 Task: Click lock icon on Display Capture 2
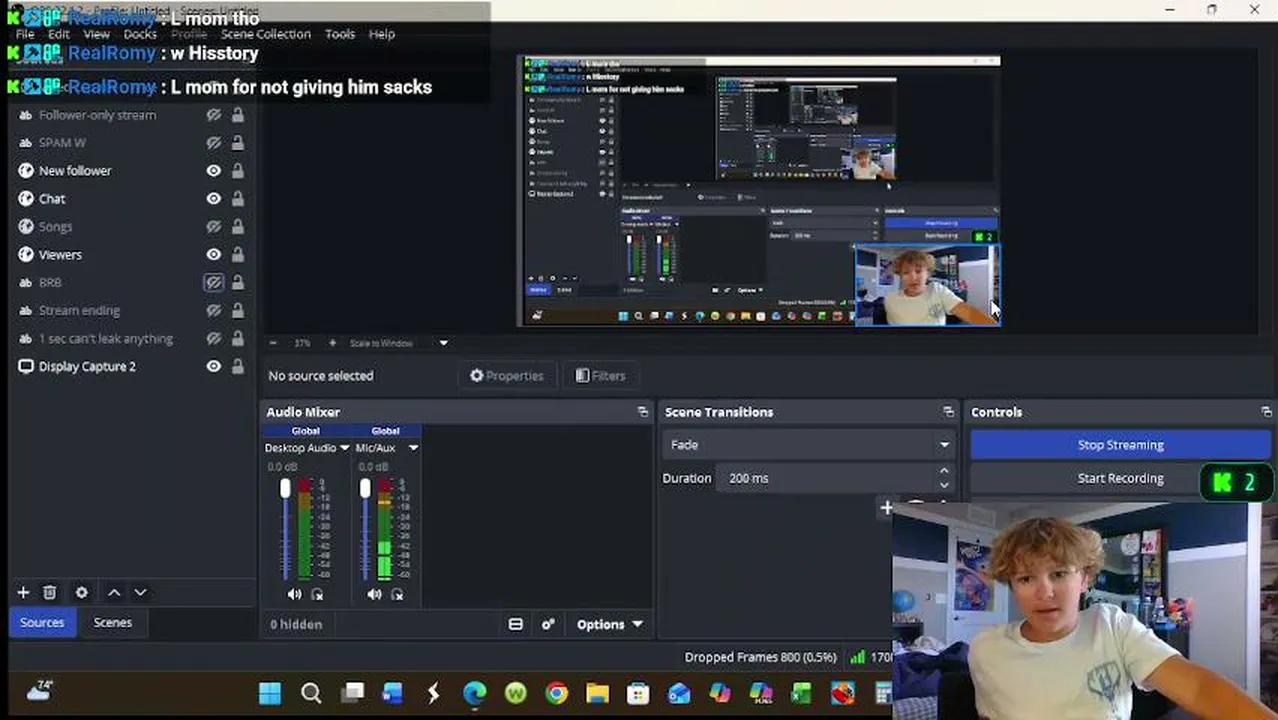[x=238, y=367]
